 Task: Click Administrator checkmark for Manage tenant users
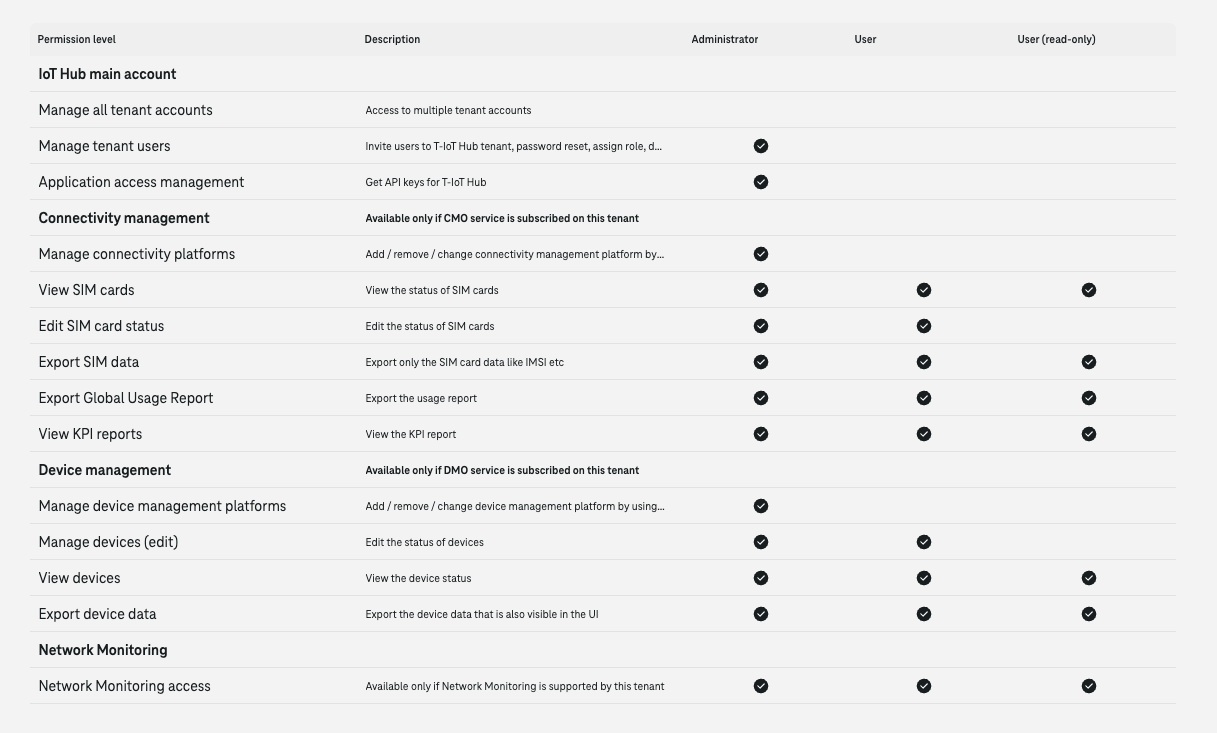coord(761,146)
